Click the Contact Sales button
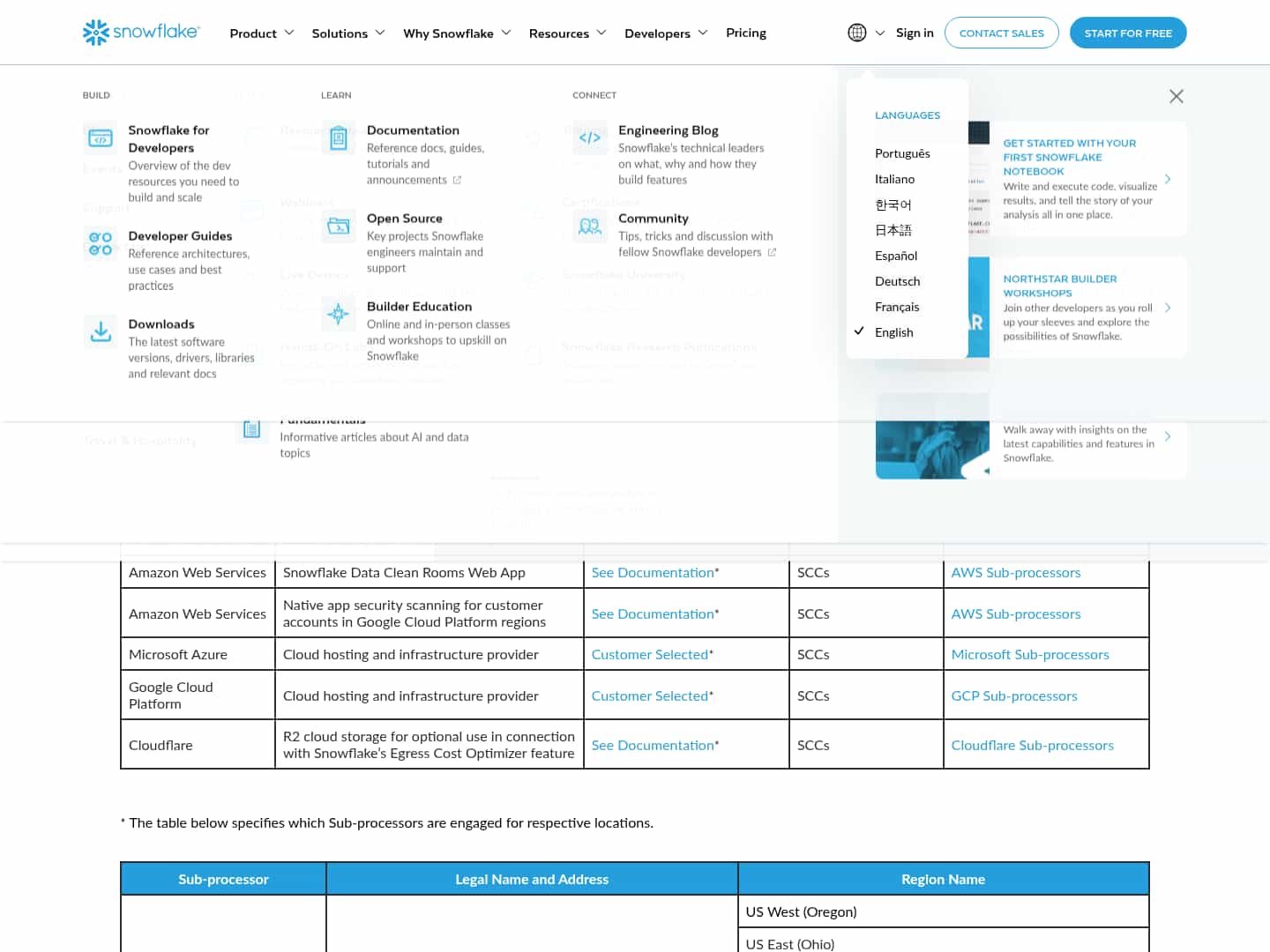This screenshot has width=1270, height=952. [x=1002, y=33]
